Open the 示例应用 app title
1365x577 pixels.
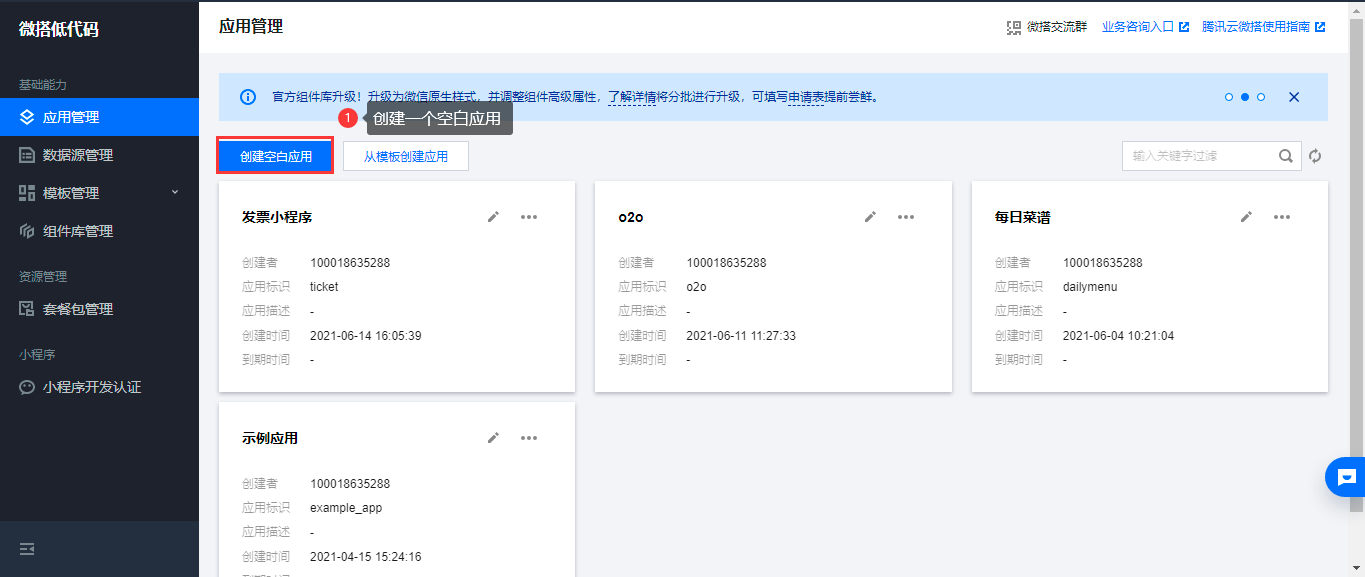coord(270,438)
